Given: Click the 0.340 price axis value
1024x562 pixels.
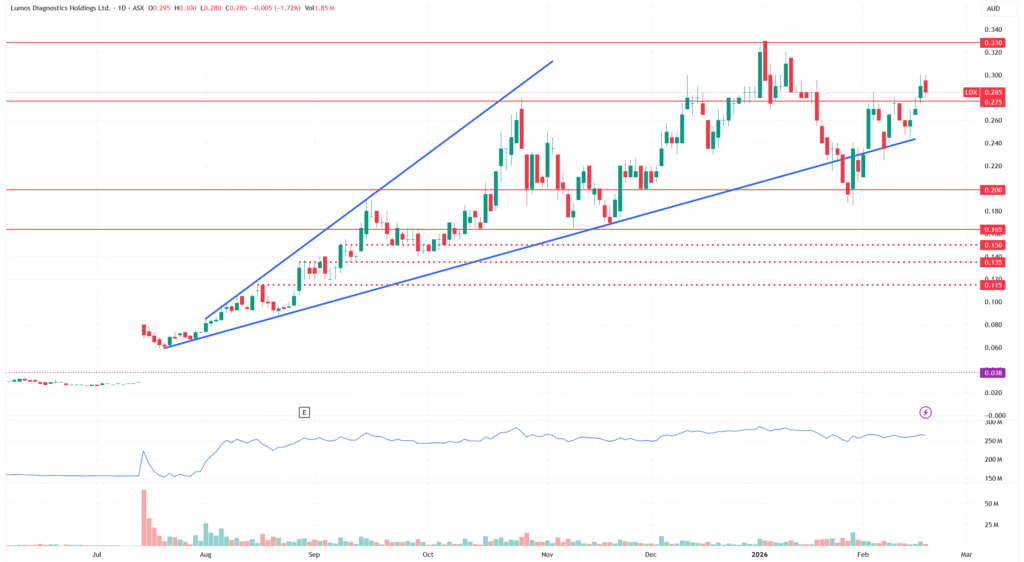Looking at the screenshot, I should pyautogui.click(x=993, y=30).
